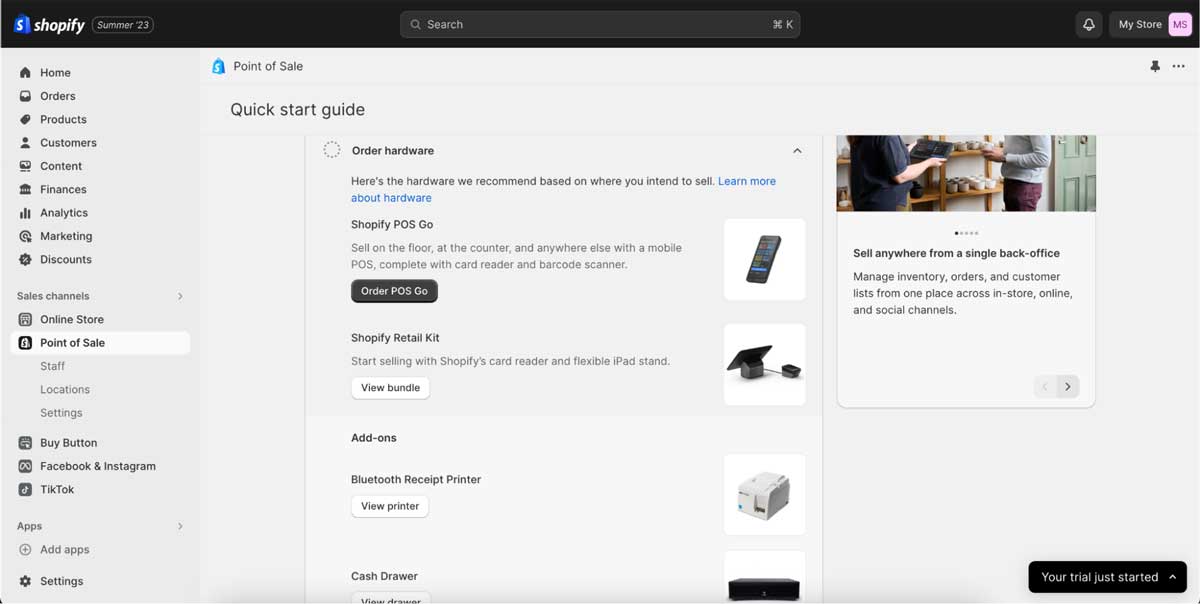The image size is (1200, 604).
Task: Select the second carousel pagination dot
Action: (961, 231)
